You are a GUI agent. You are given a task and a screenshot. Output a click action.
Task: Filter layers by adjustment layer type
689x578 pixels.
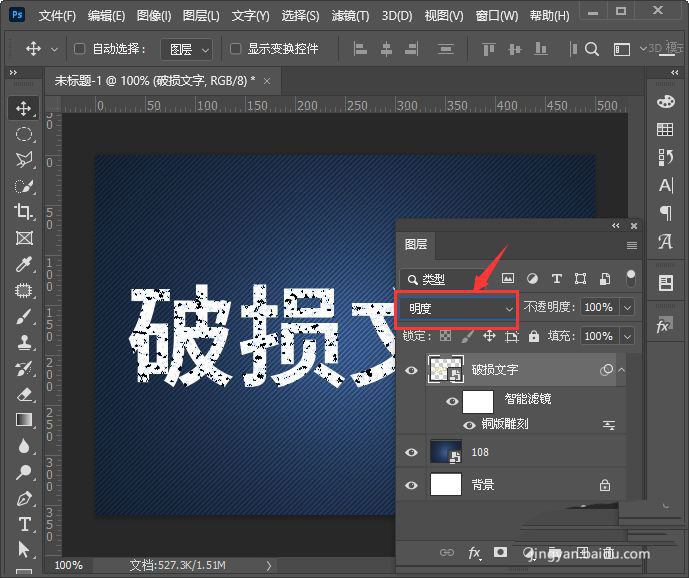(532, 278)
